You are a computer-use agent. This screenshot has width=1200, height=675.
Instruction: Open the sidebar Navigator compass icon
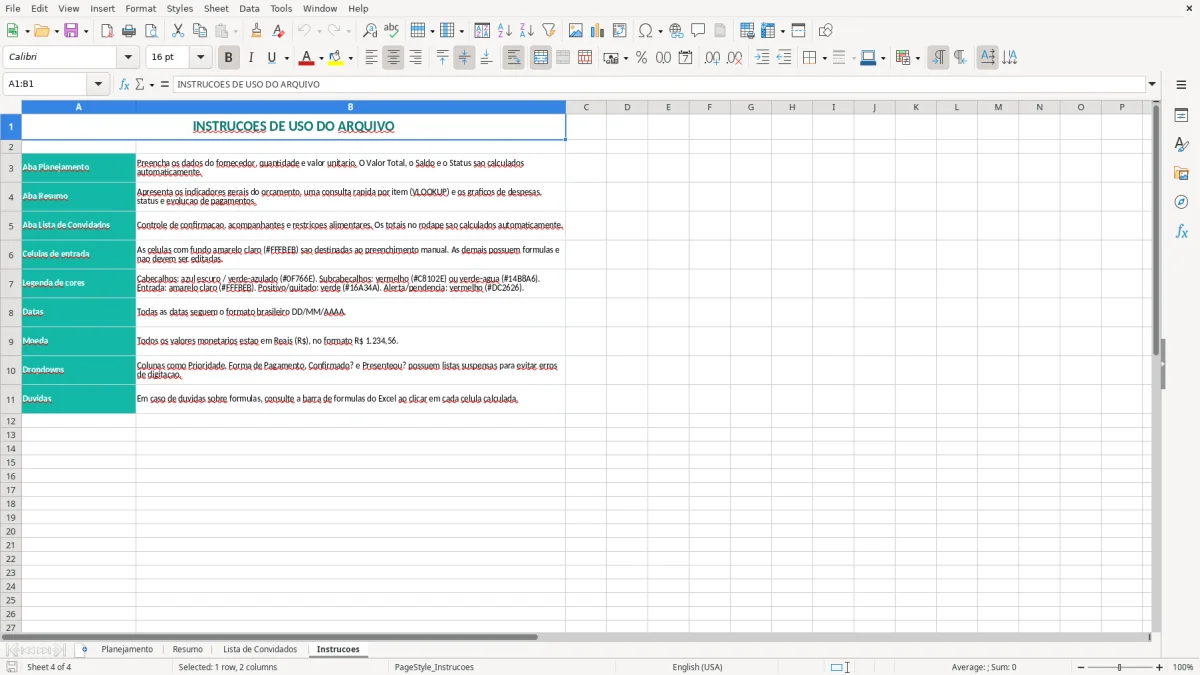(1181, 202)
